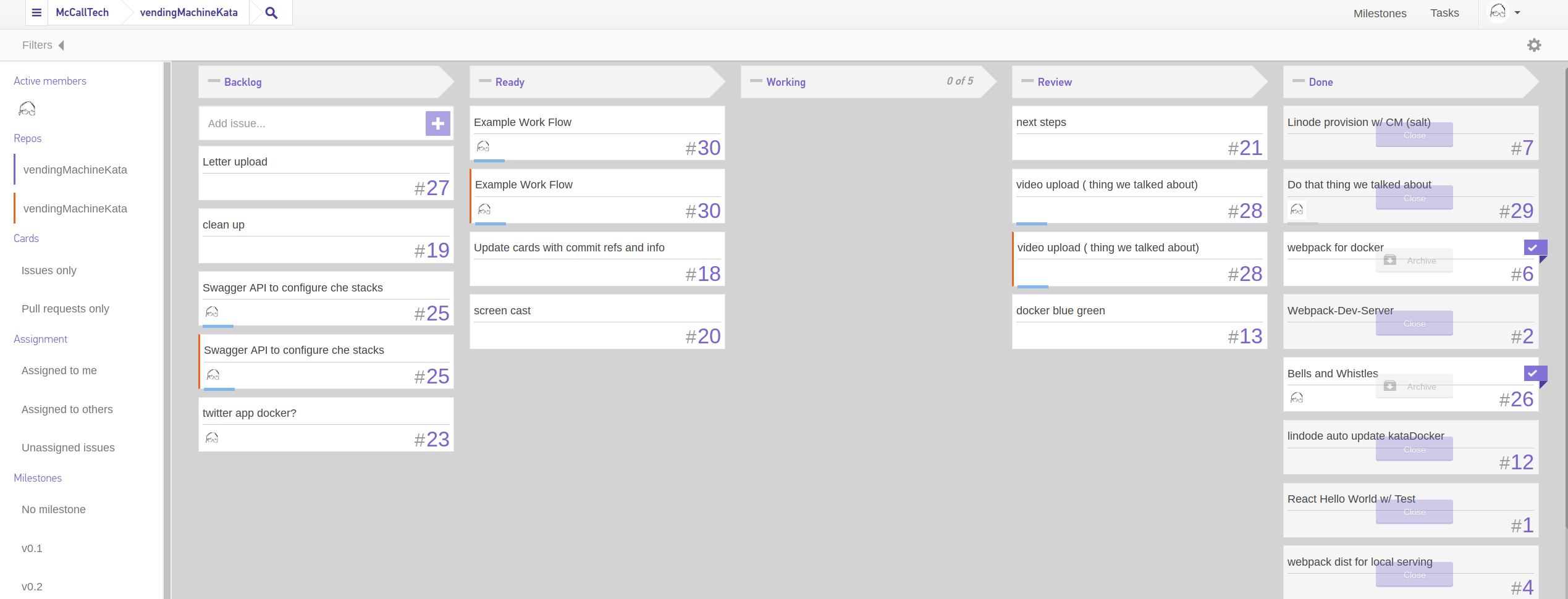This screenshot has height=599, width=1568.
Task: Collapse the Backlog column
Action: (x=214, y=81)
